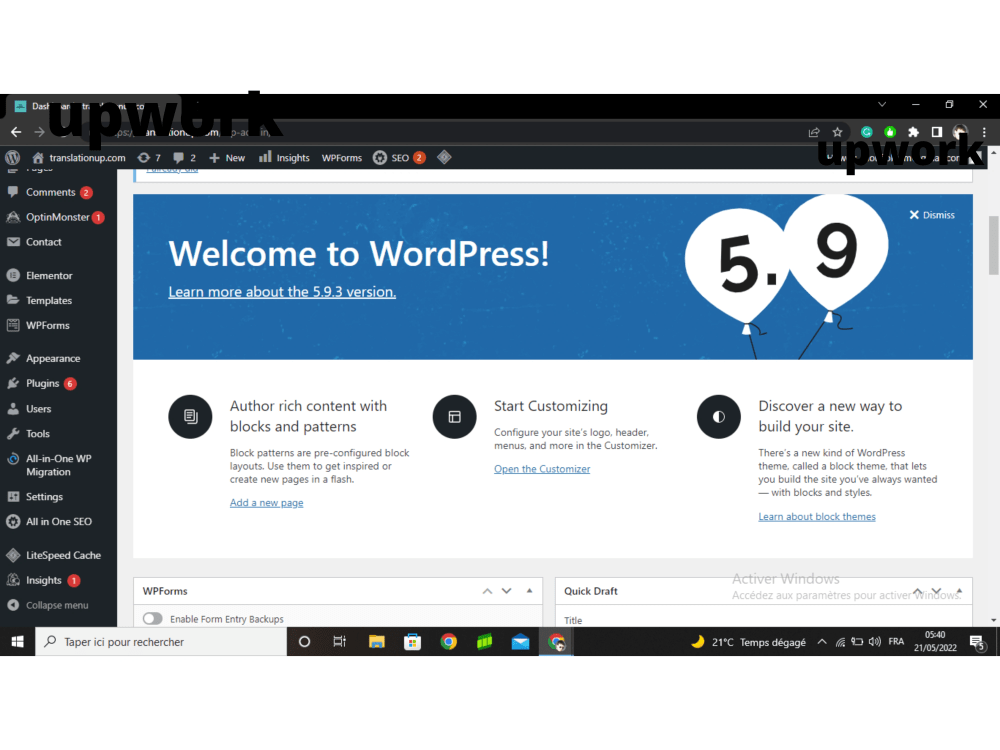The height and width of the screenshot is (750, 1000).
Task: Open Chrome side panel icon
Action: coord(937,132)
